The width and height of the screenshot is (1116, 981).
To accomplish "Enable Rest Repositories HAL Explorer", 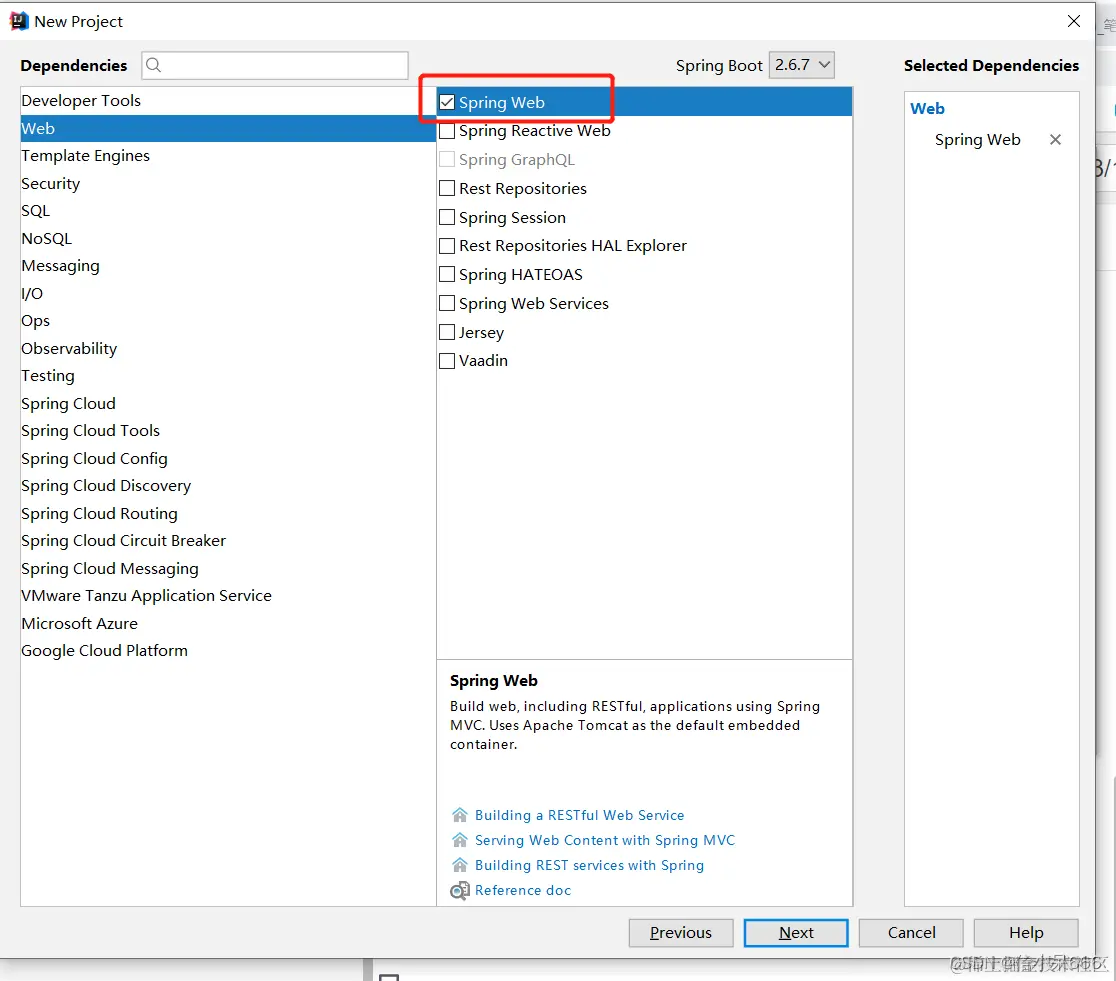I will [x=447, y=246].
